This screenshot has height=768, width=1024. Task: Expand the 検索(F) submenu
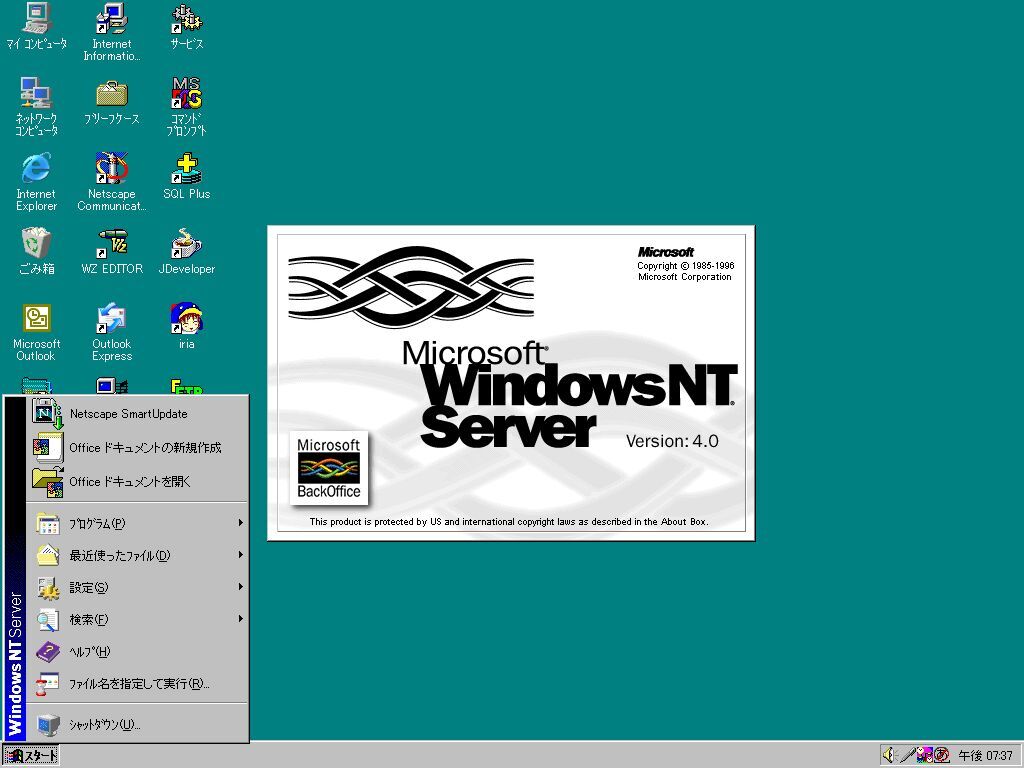138,619
